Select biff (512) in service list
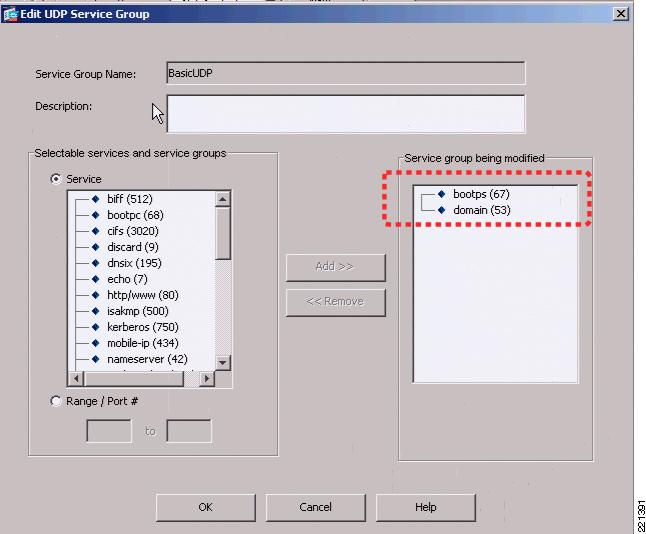The height and width of the screenshot is (534, 646). [130, 199]
